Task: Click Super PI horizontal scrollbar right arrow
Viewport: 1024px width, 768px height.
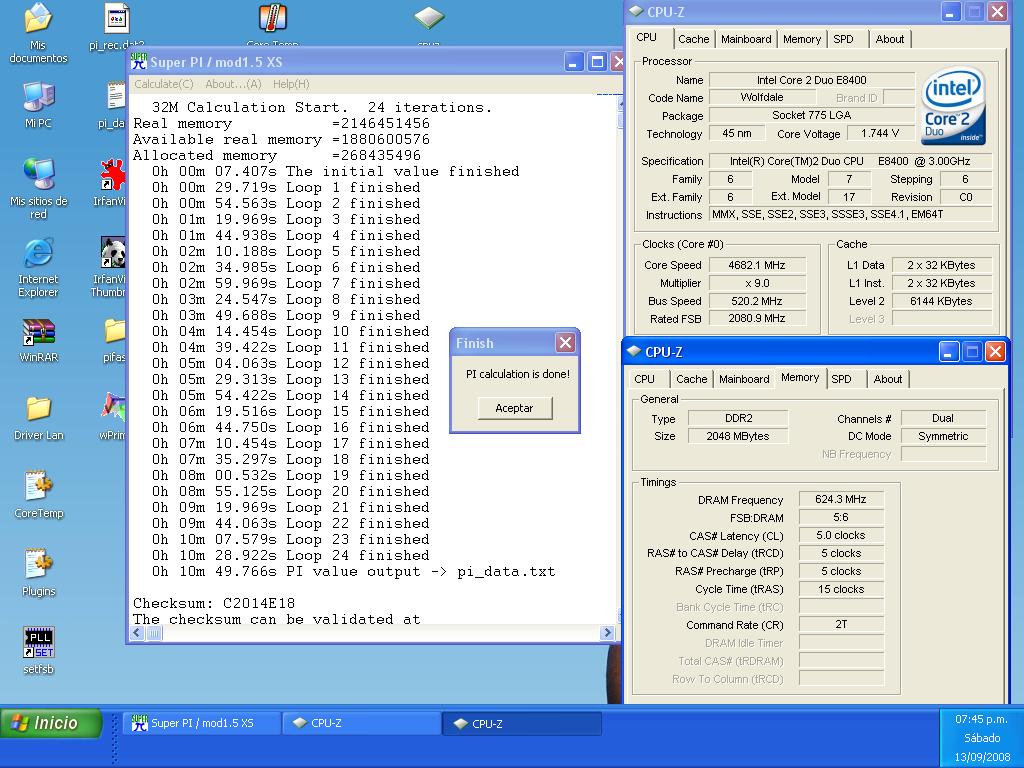Action: (x=607, y=633)
